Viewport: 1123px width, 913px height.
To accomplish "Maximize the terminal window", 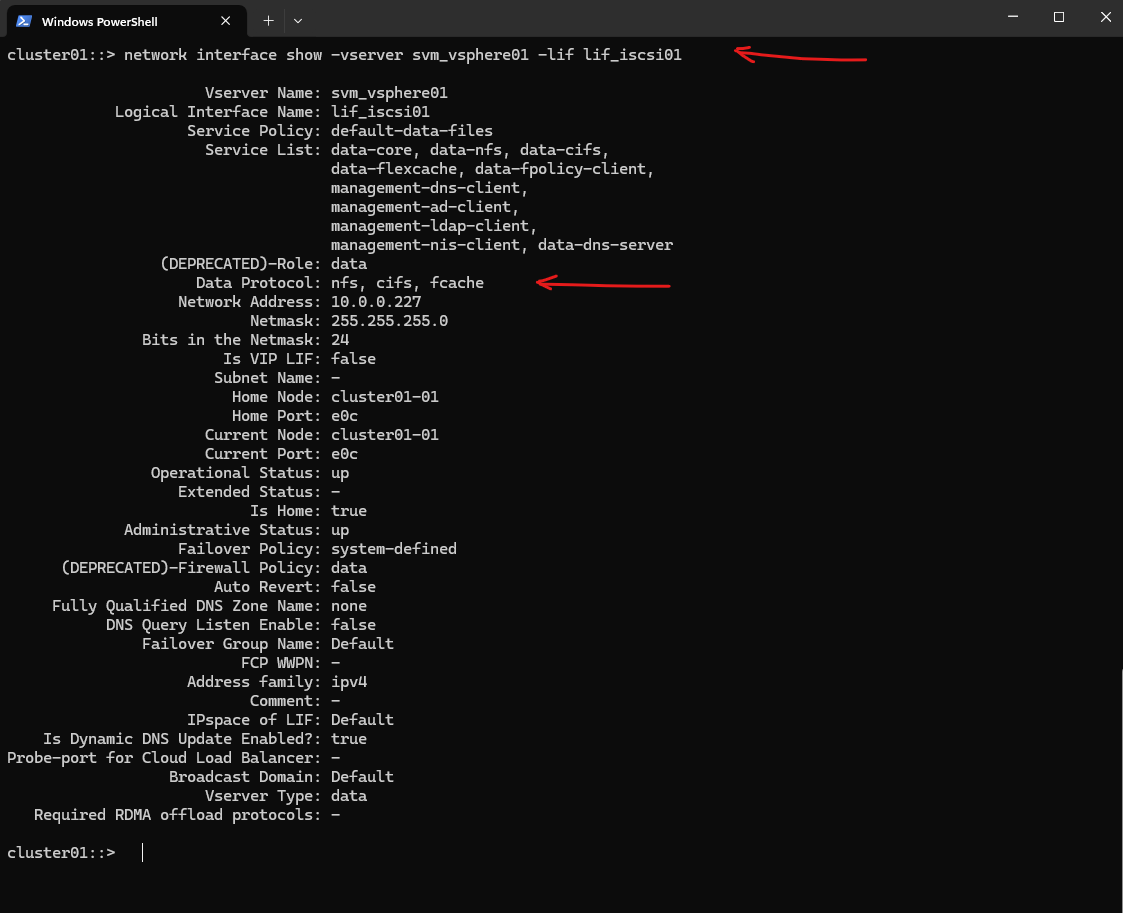I will [x=1059, y=17].
